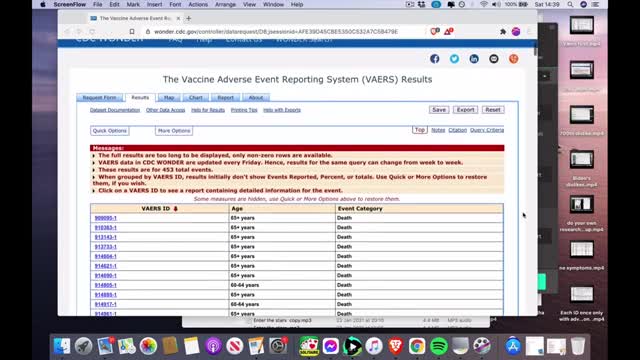Viewport: 640px width, 360px height.
Task: Launch Photos from the dock
Action: pyautogui.click(x=148, y=346)
